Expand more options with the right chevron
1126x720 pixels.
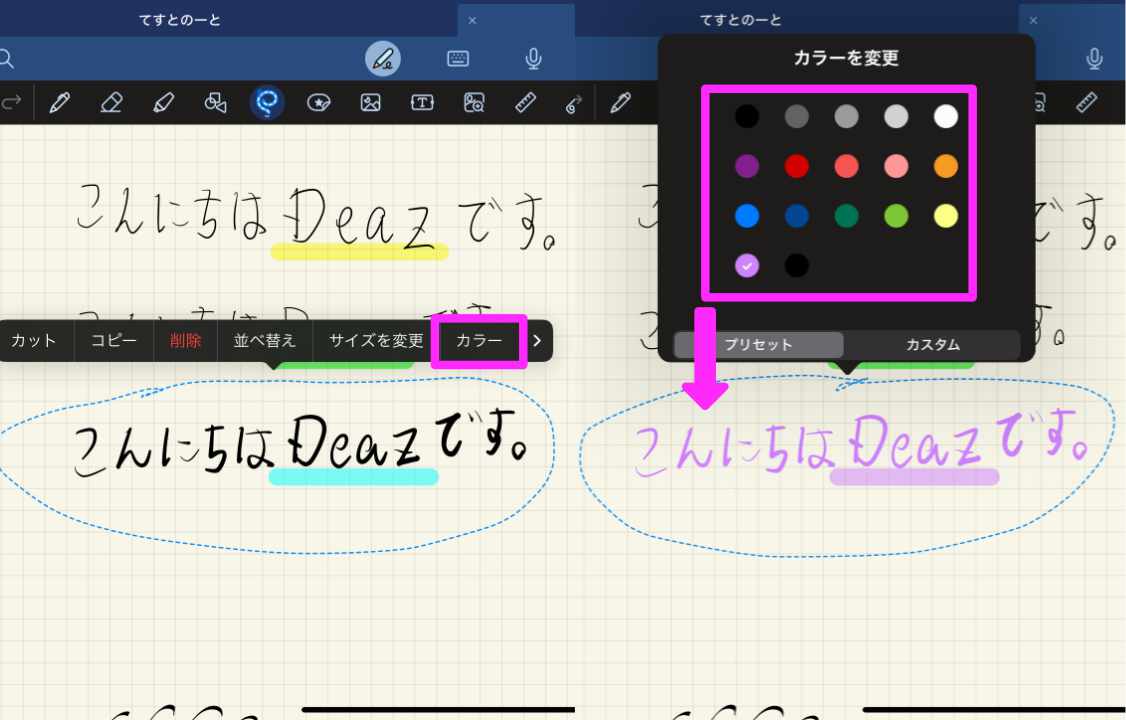click(x=536, y=340)
